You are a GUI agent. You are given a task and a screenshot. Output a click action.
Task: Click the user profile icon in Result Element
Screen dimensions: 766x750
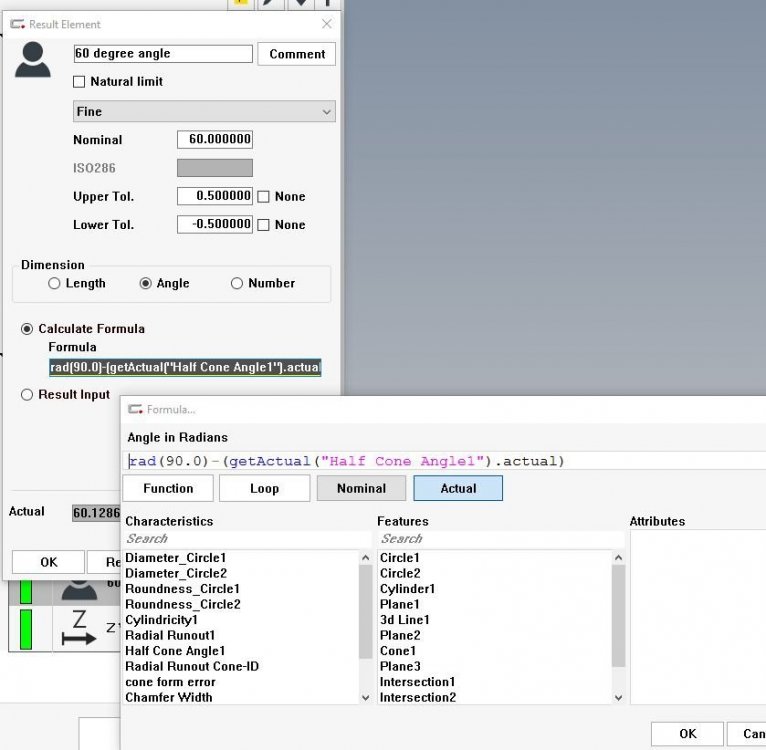click(x=33, y=59)
